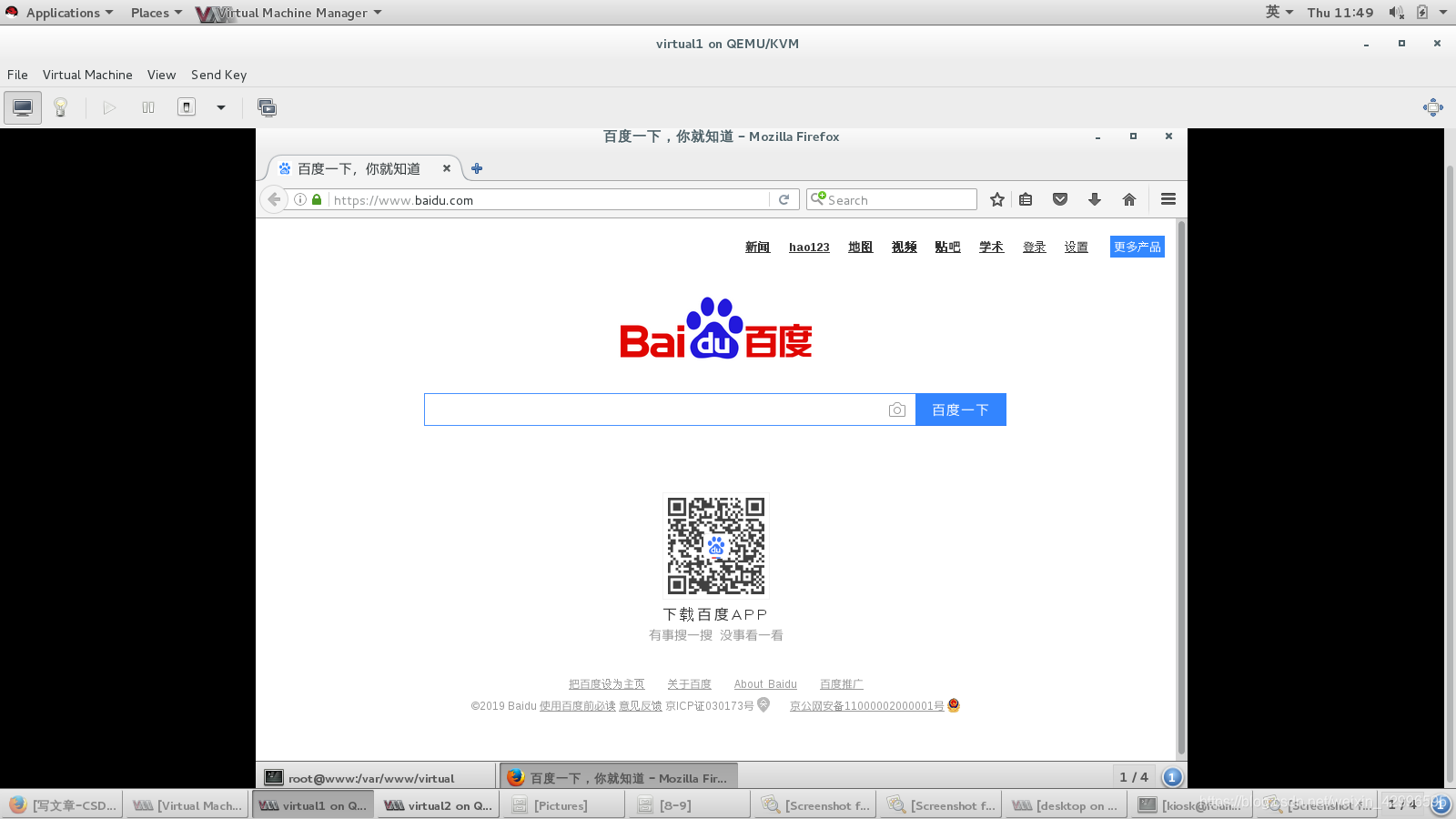Image resolution: width=1456 pixels, height=819 pixels.
Task: Adjust the system volume icon in top bar
Action: [x=1395, y=12]
